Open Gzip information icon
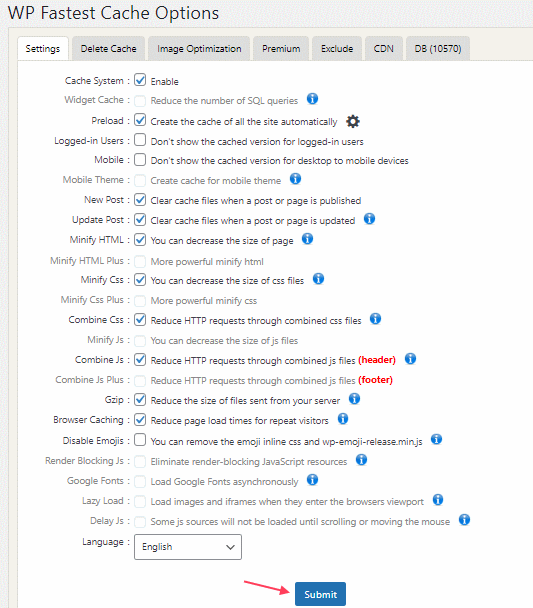The height and width of the screenshot is (608, 533). (x=354, y=399)
